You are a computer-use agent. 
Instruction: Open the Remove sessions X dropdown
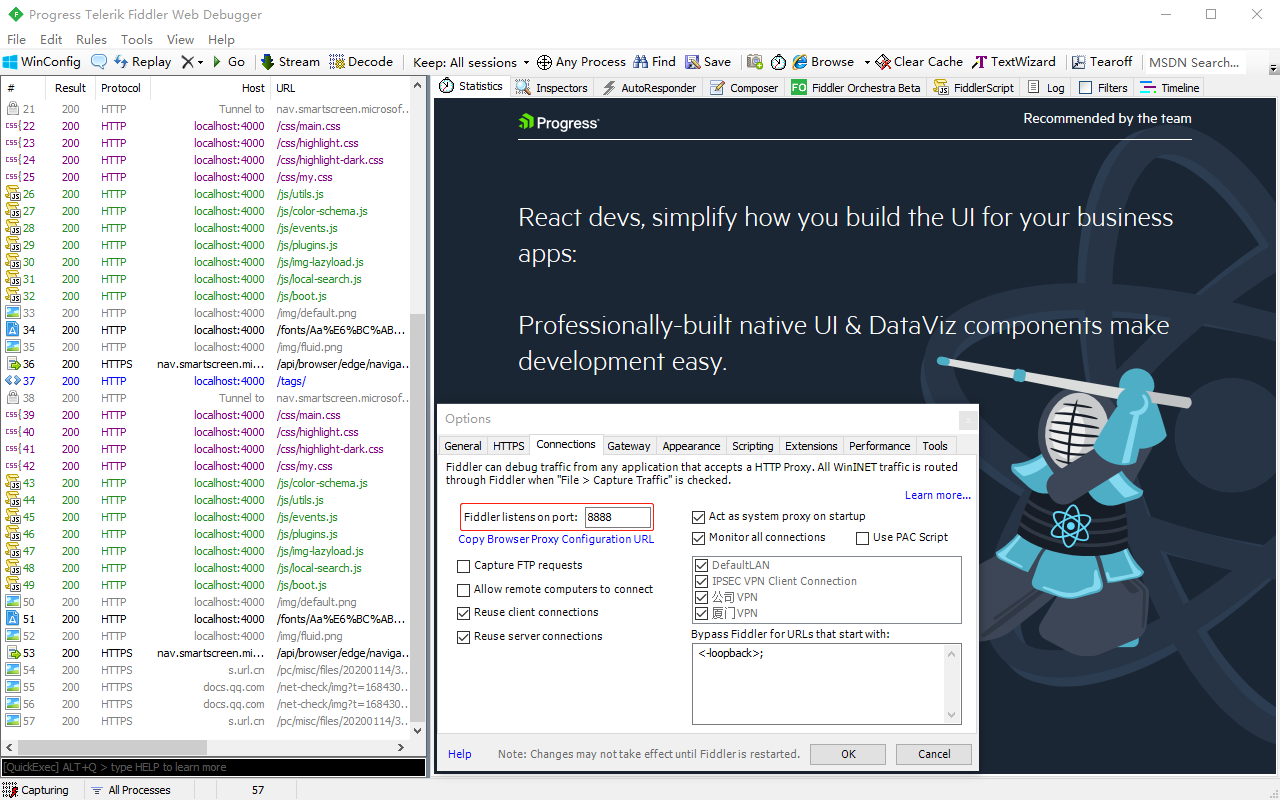pyautogui.click(x=192, y=62)
